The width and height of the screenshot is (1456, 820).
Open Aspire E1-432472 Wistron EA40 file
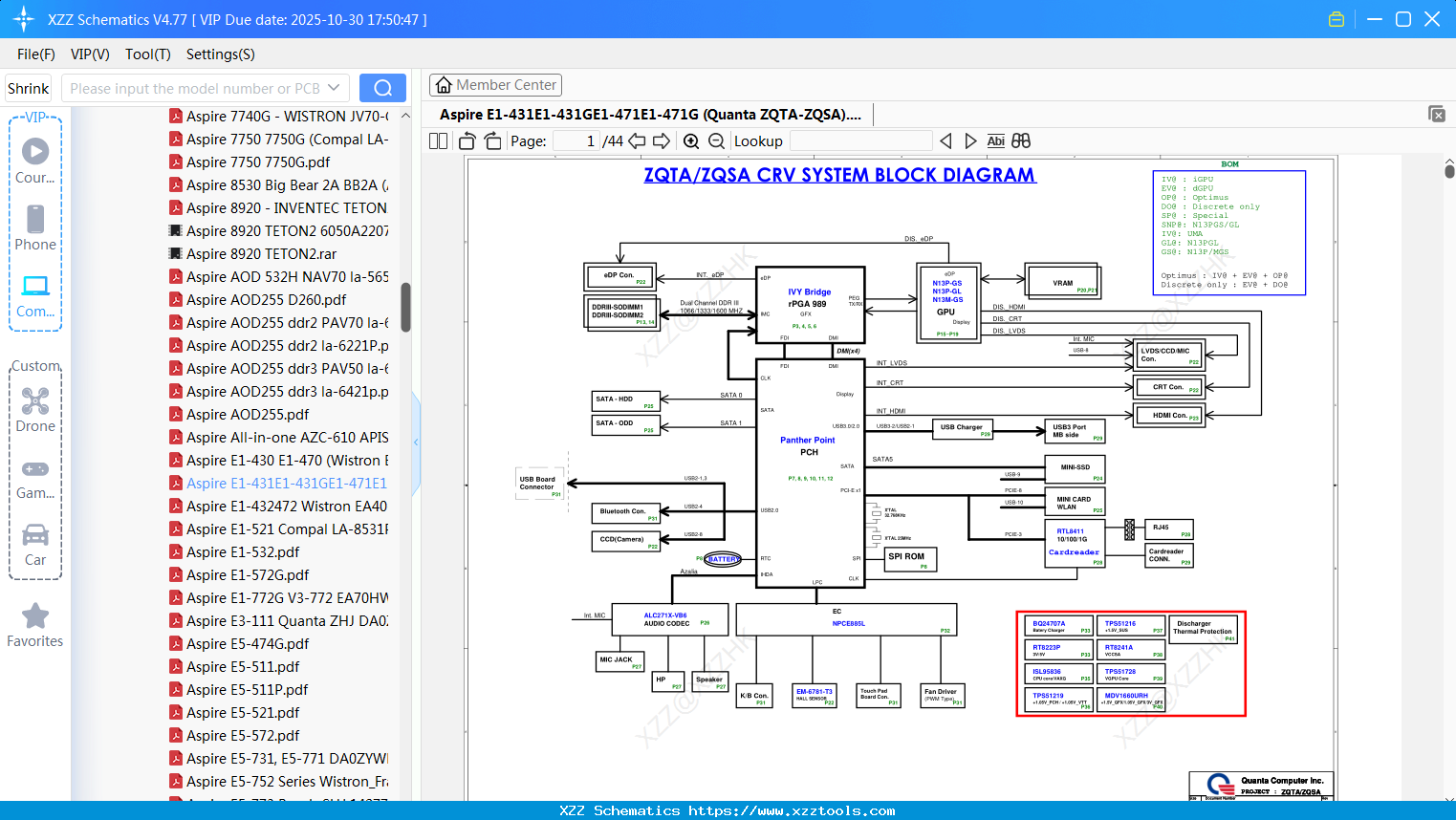(x=279, y=506)
